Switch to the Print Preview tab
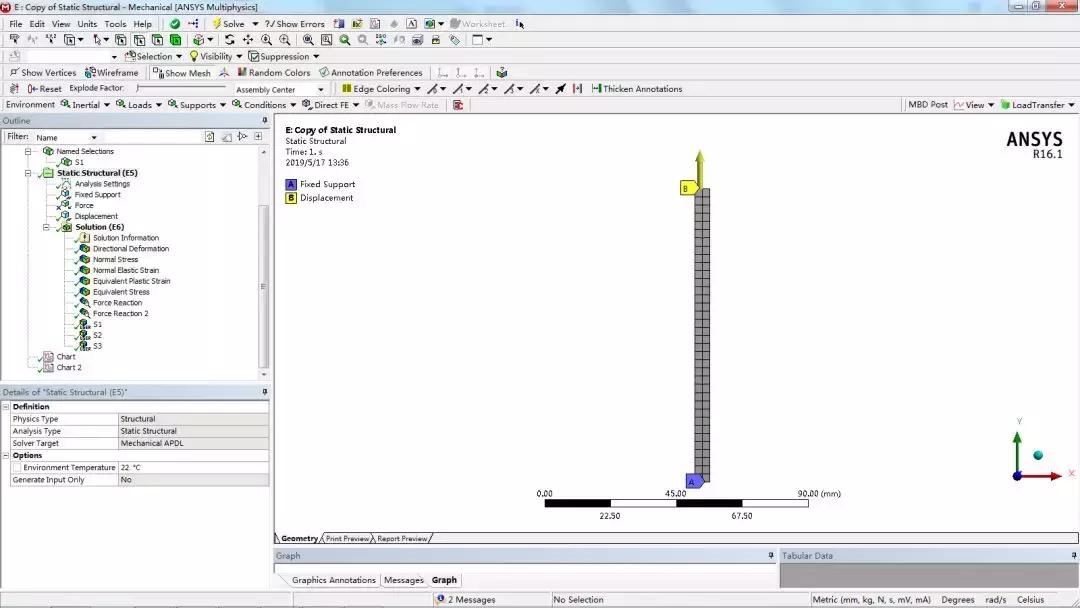Image resolution: width=1080 pixels, height=608 pixels. (x=347, y=538)
